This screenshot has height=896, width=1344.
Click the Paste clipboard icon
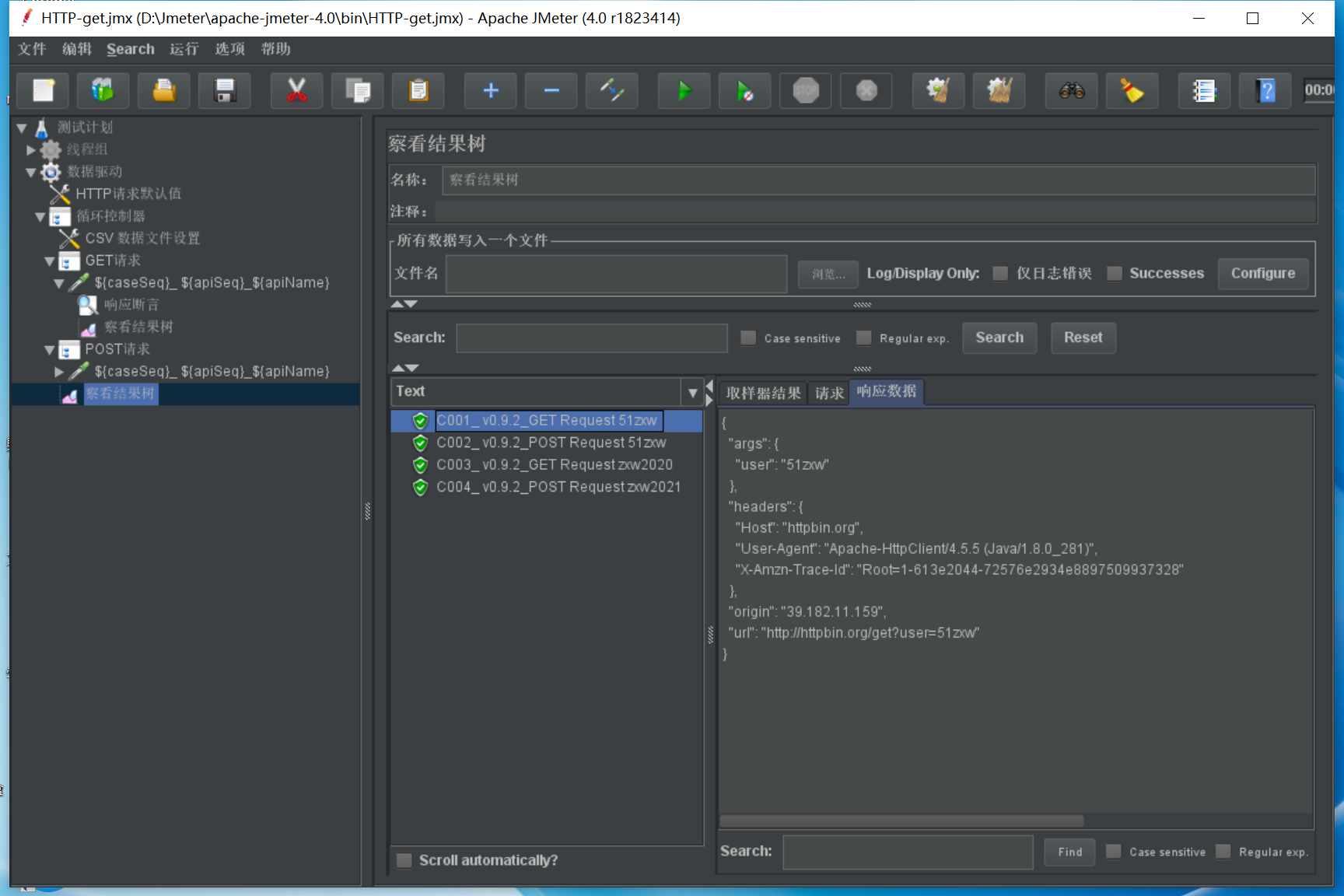click(x=418, y=91)
